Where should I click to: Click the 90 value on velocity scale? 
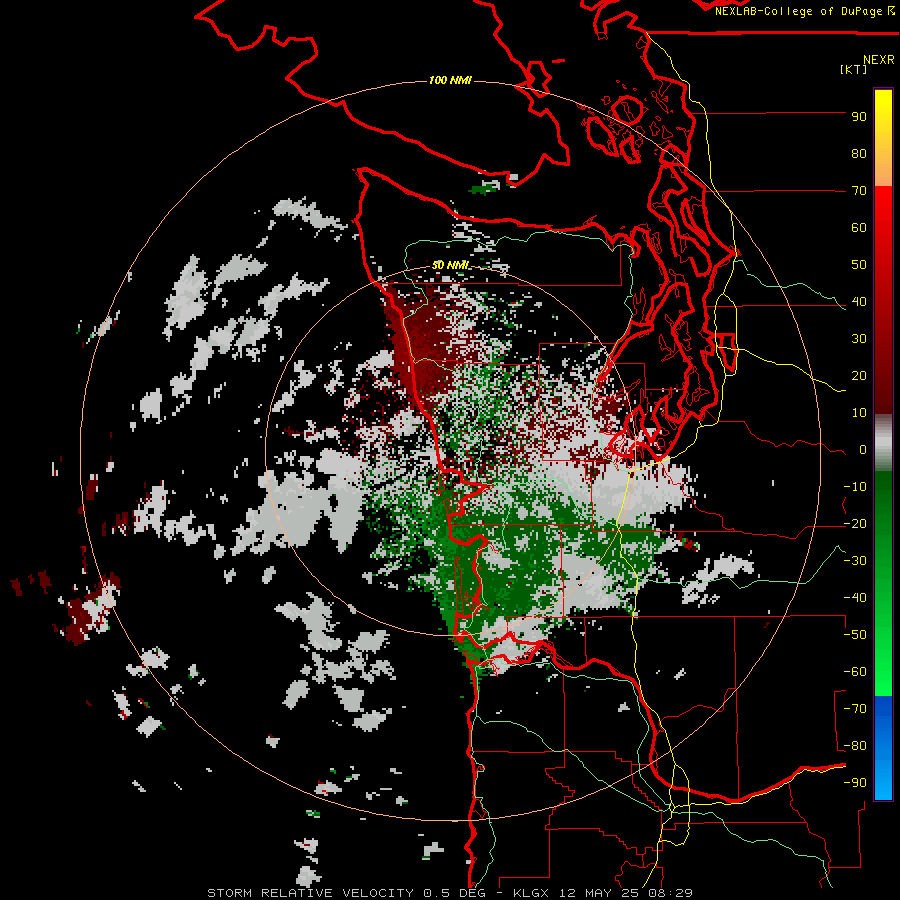tap(859, 117)
